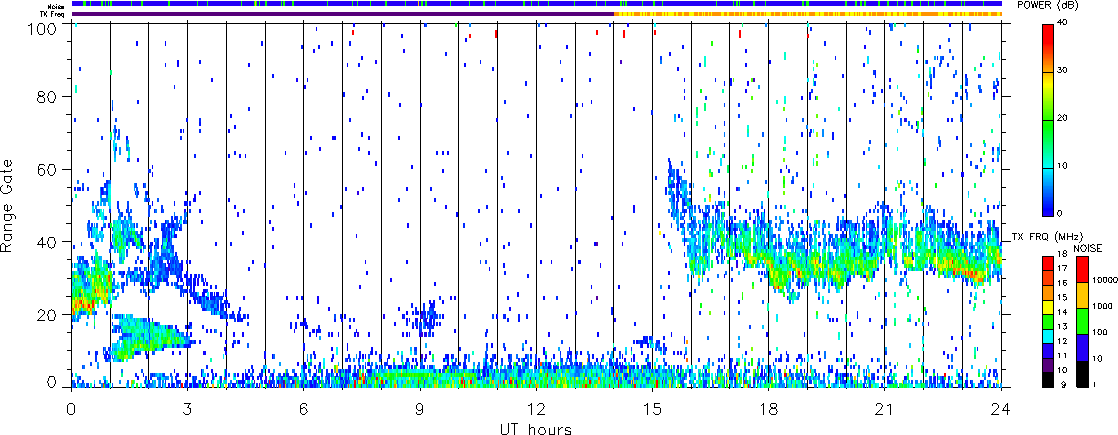The height and width of the screenshot is (435, 1118).
Task: Click the "POWER (dB)" colorbar title
Action: pos(1048,5)
